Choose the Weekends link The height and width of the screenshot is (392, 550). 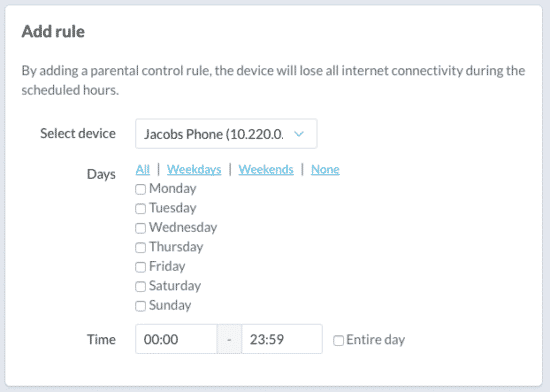[x=266, y=170]
